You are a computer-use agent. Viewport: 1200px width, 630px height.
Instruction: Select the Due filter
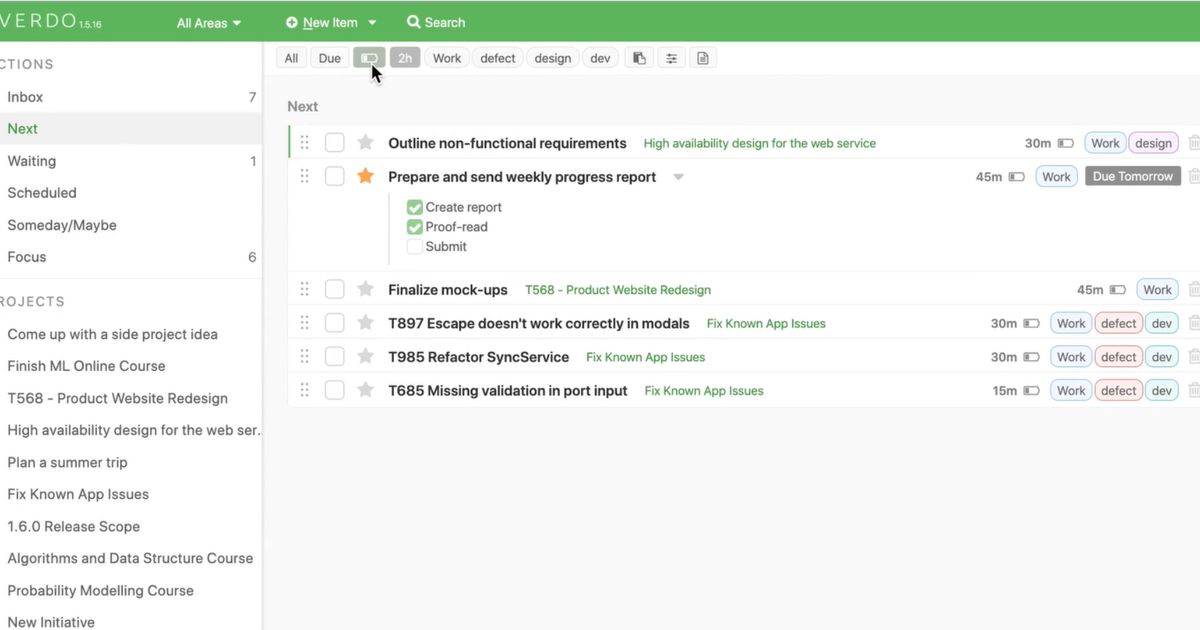pos(330,58)
